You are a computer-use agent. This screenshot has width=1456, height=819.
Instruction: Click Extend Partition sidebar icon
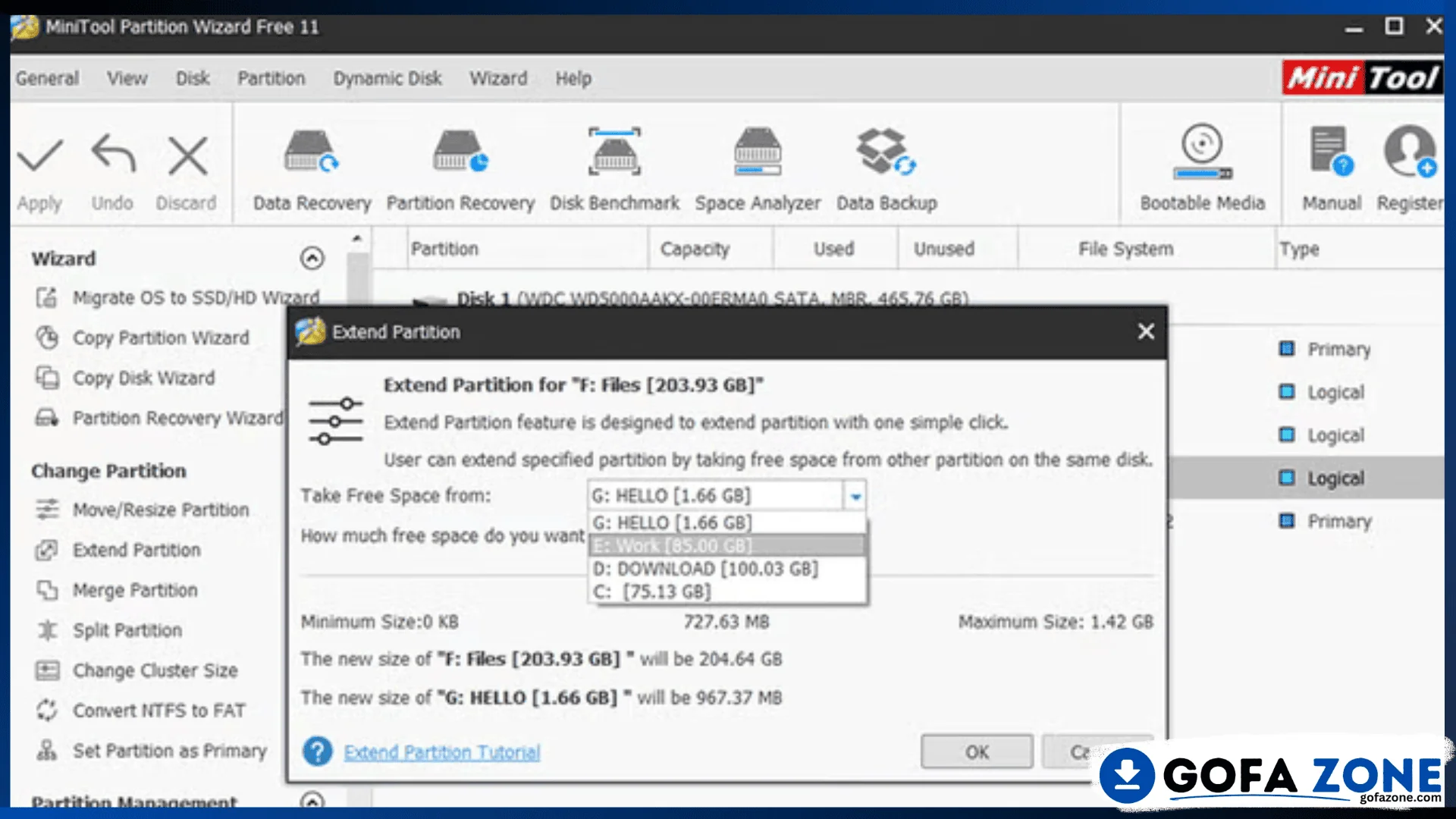coord(47,550)
